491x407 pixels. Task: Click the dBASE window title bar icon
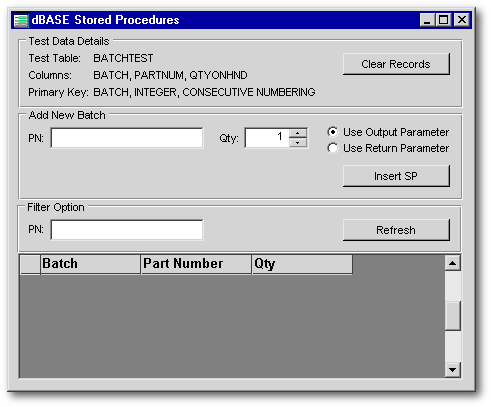click(21, 20)
